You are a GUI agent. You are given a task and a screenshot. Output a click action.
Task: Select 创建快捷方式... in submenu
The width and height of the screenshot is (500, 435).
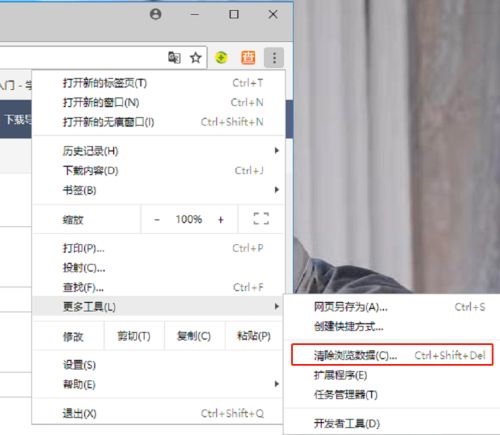point(393,326)
